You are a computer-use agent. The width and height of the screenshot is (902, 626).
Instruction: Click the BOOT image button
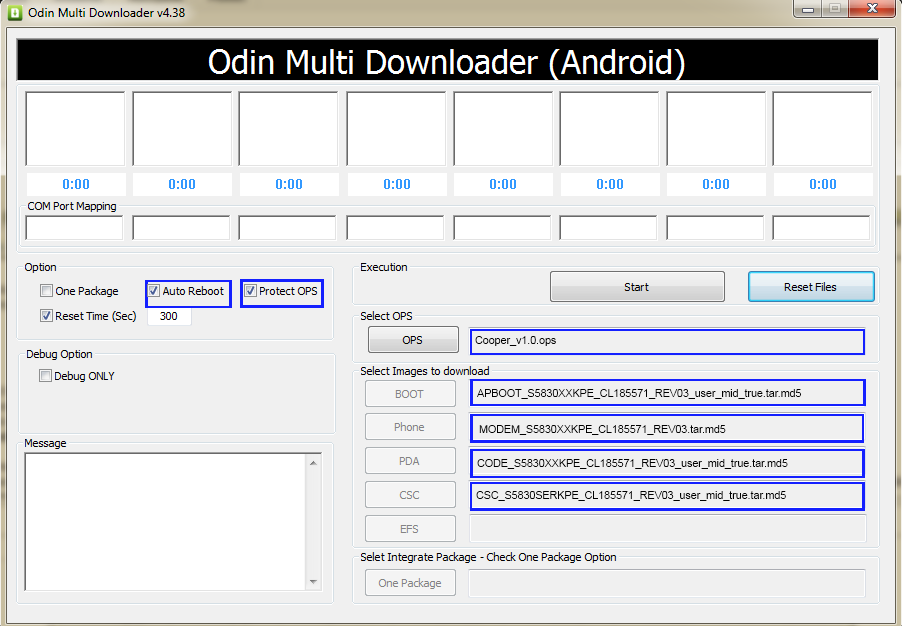[x=410, y=394]
